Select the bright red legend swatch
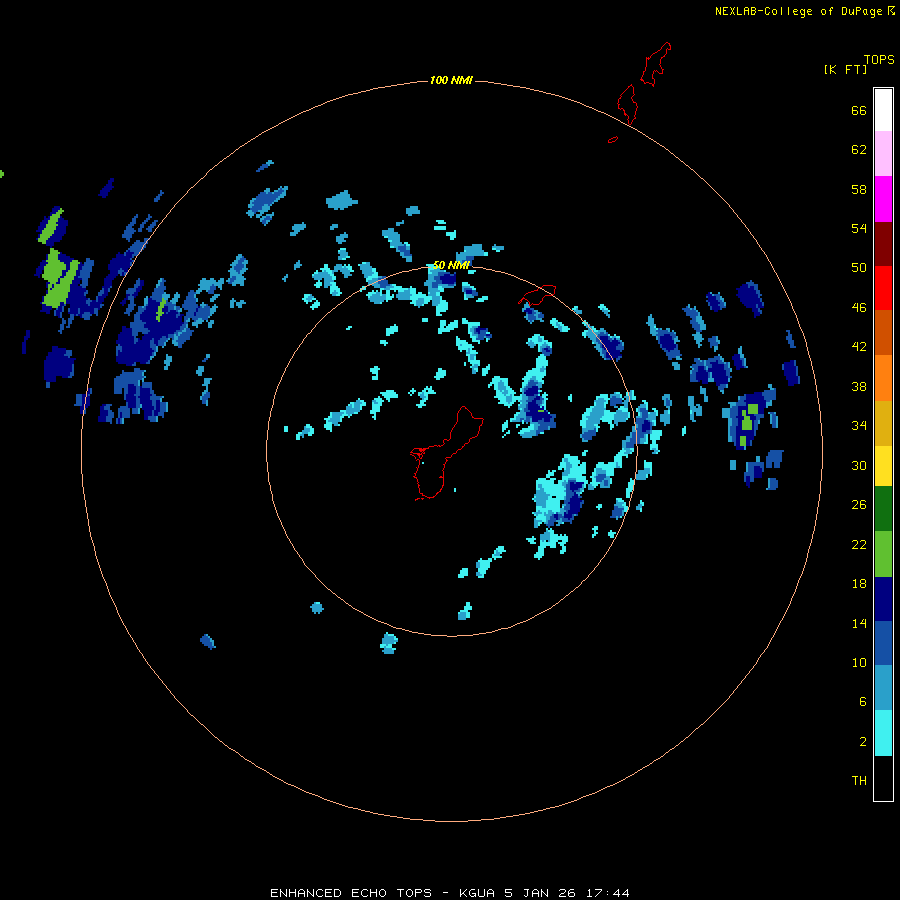900x900 pixels. [883, 288]
